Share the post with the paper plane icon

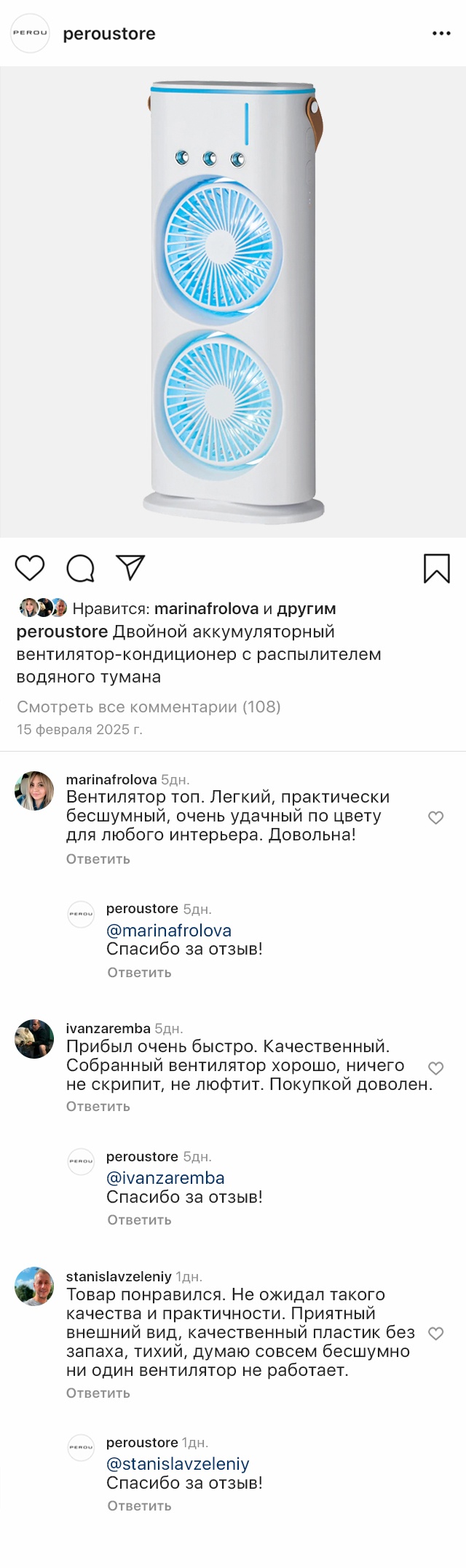[x=130, y=568]
